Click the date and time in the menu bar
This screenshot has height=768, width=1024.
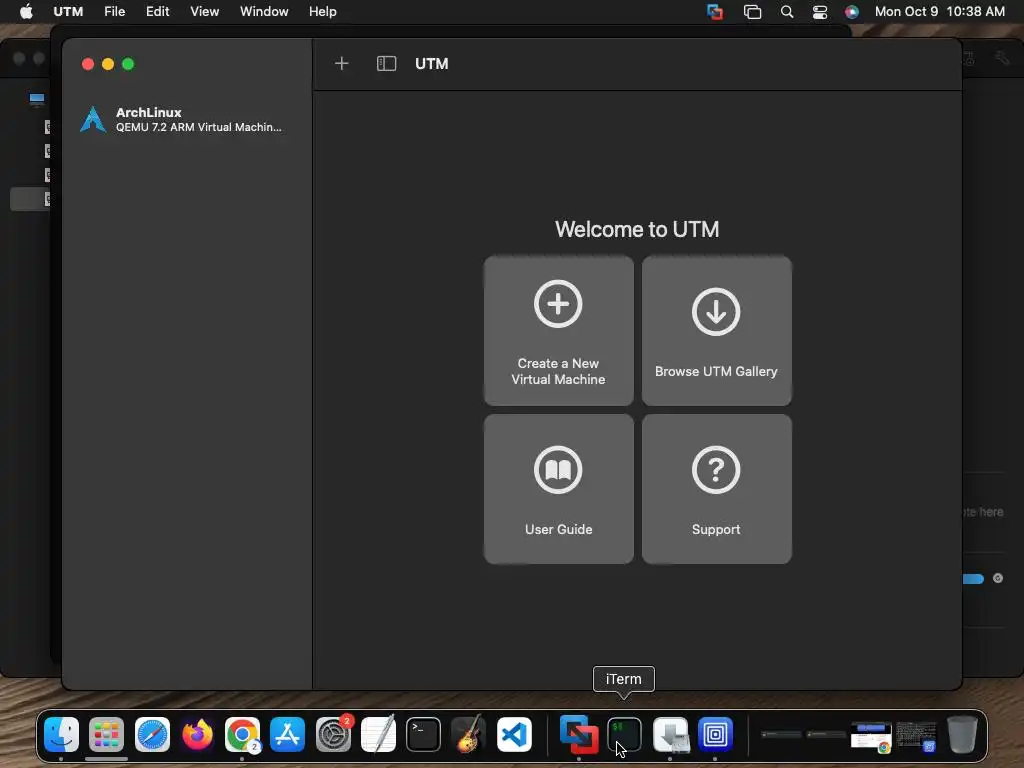(940, 12)
